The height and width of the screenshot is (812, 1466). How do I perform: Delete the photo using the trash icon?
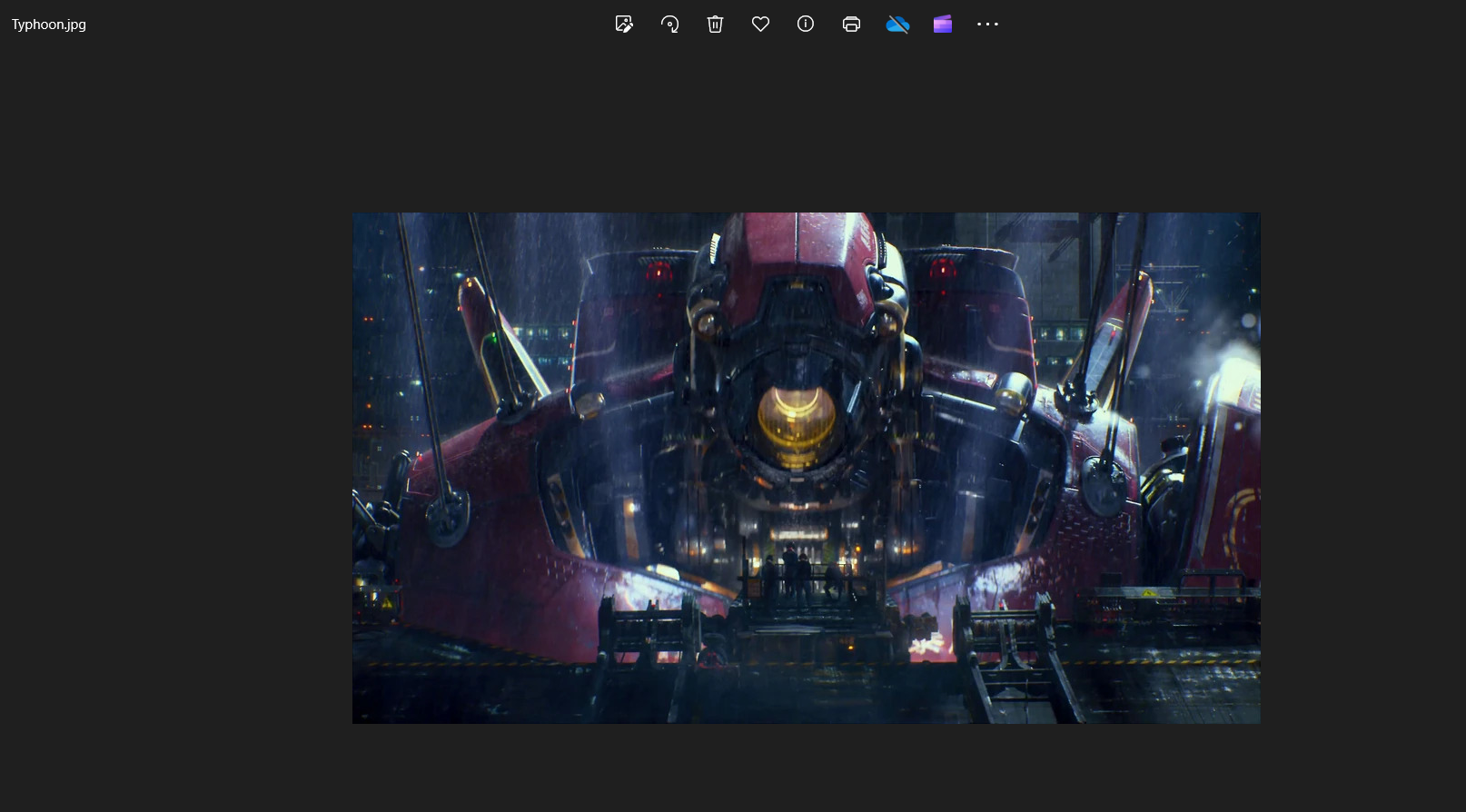pyautogui.click(x=716, y=25)
